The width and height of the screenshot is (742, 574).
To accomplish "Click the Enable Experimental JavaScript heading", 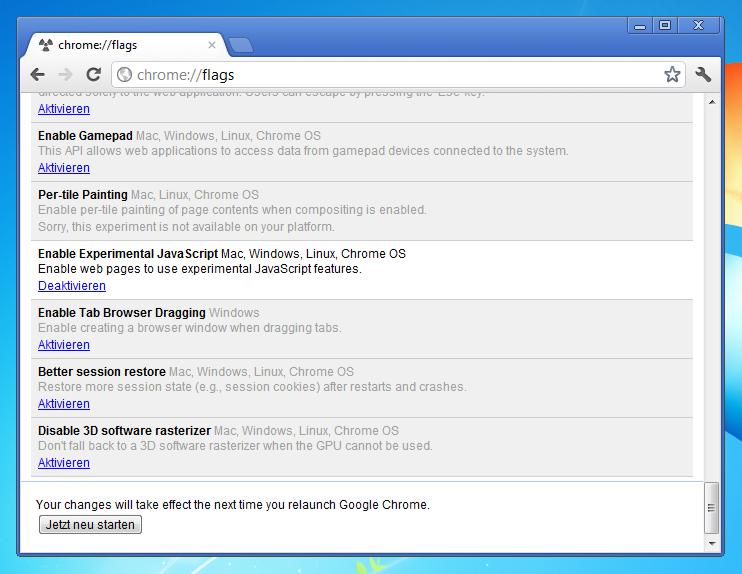I will [x=128, y=254].
